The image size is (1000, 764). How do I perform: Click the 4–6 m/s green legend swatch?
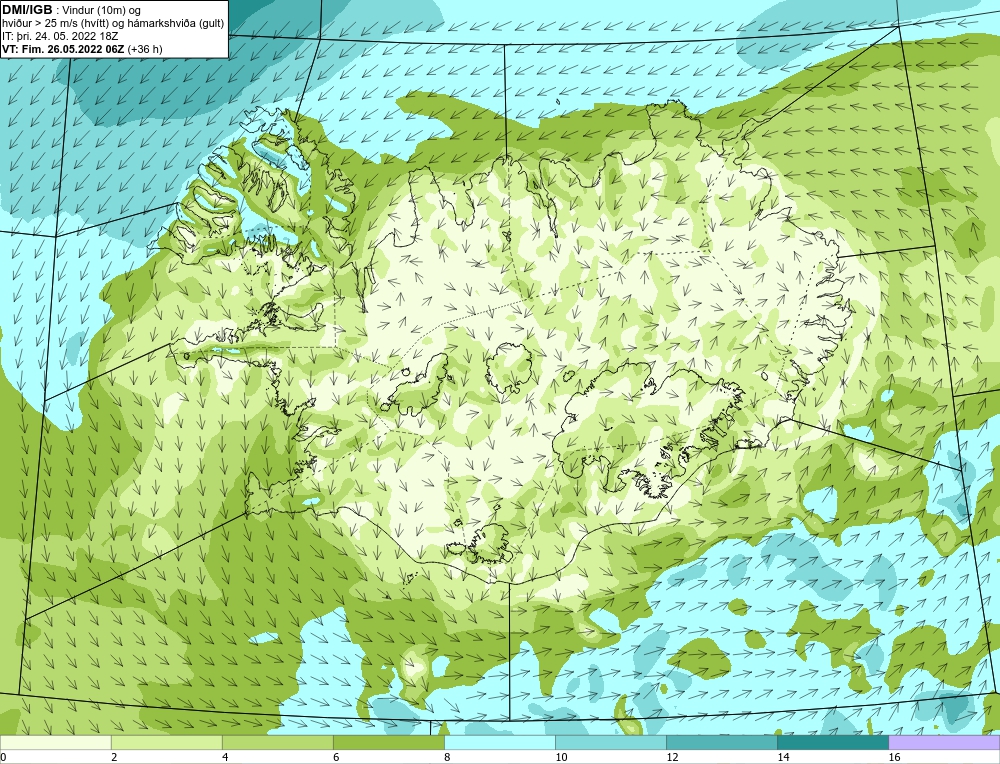pyautogui.click(x=277, y=742)
